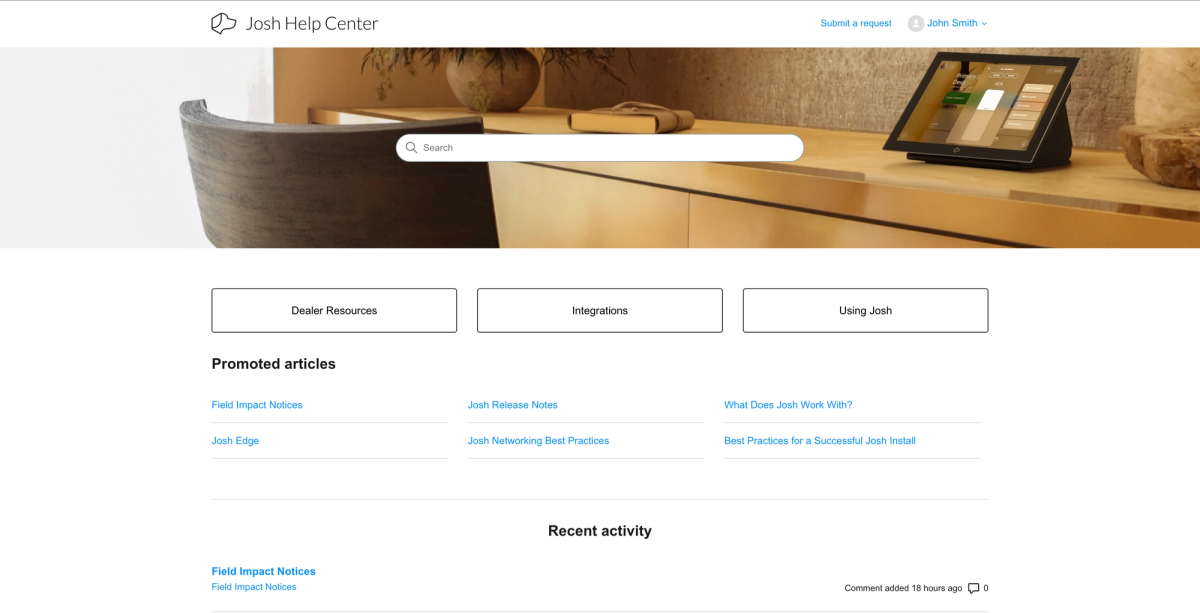1200x613 pixels.
Task: Click the Josh Help Center title text
Action: [312, 24]
